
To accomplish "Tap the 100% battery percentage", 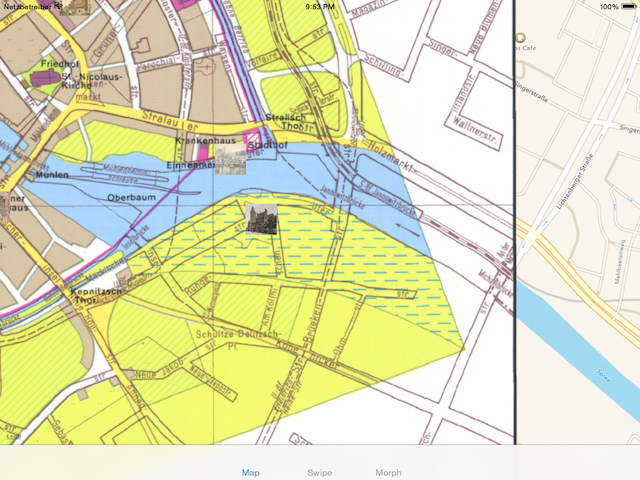I will click(x=609, y=7).
